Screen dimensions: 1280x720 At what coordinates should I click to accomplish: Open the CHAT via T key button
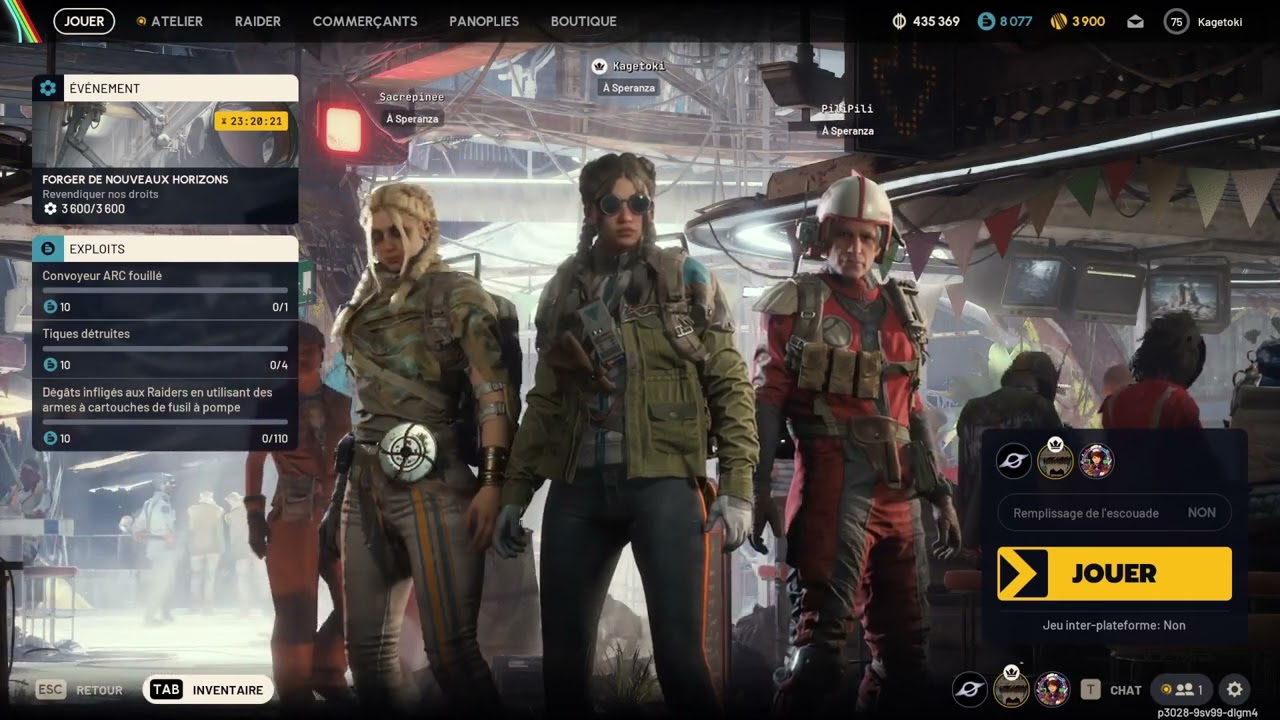coord(1111,689)
